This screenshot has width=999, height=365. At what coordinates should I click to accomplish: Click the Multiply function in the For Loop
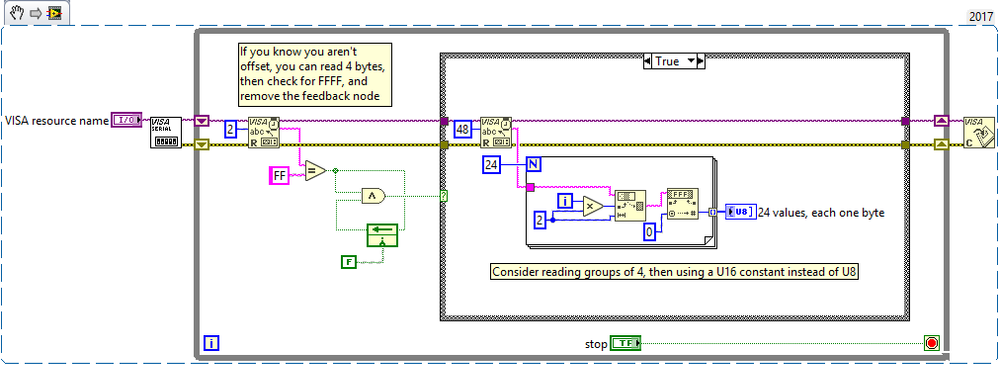594,206
